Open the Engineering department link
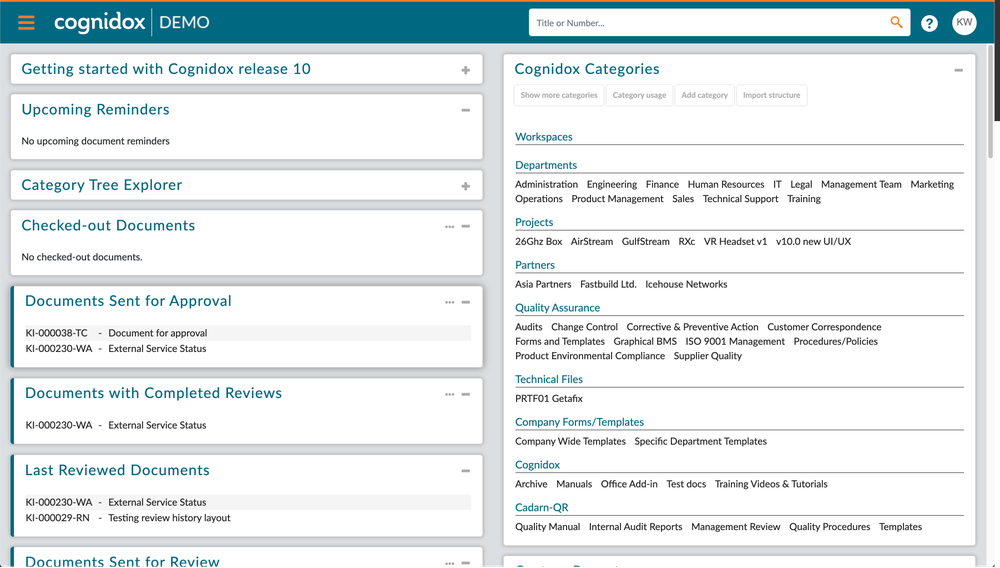Screen dimensions: 1000x568 (x=612, y=184)
